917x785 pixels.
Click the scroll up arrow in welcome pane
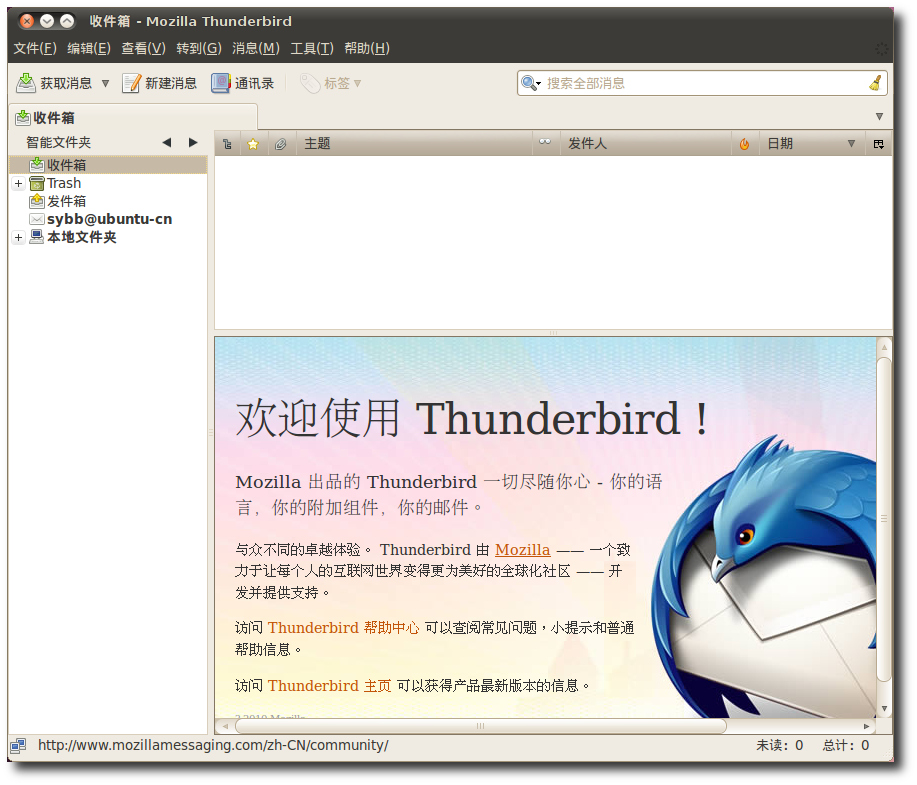point(884,347)
